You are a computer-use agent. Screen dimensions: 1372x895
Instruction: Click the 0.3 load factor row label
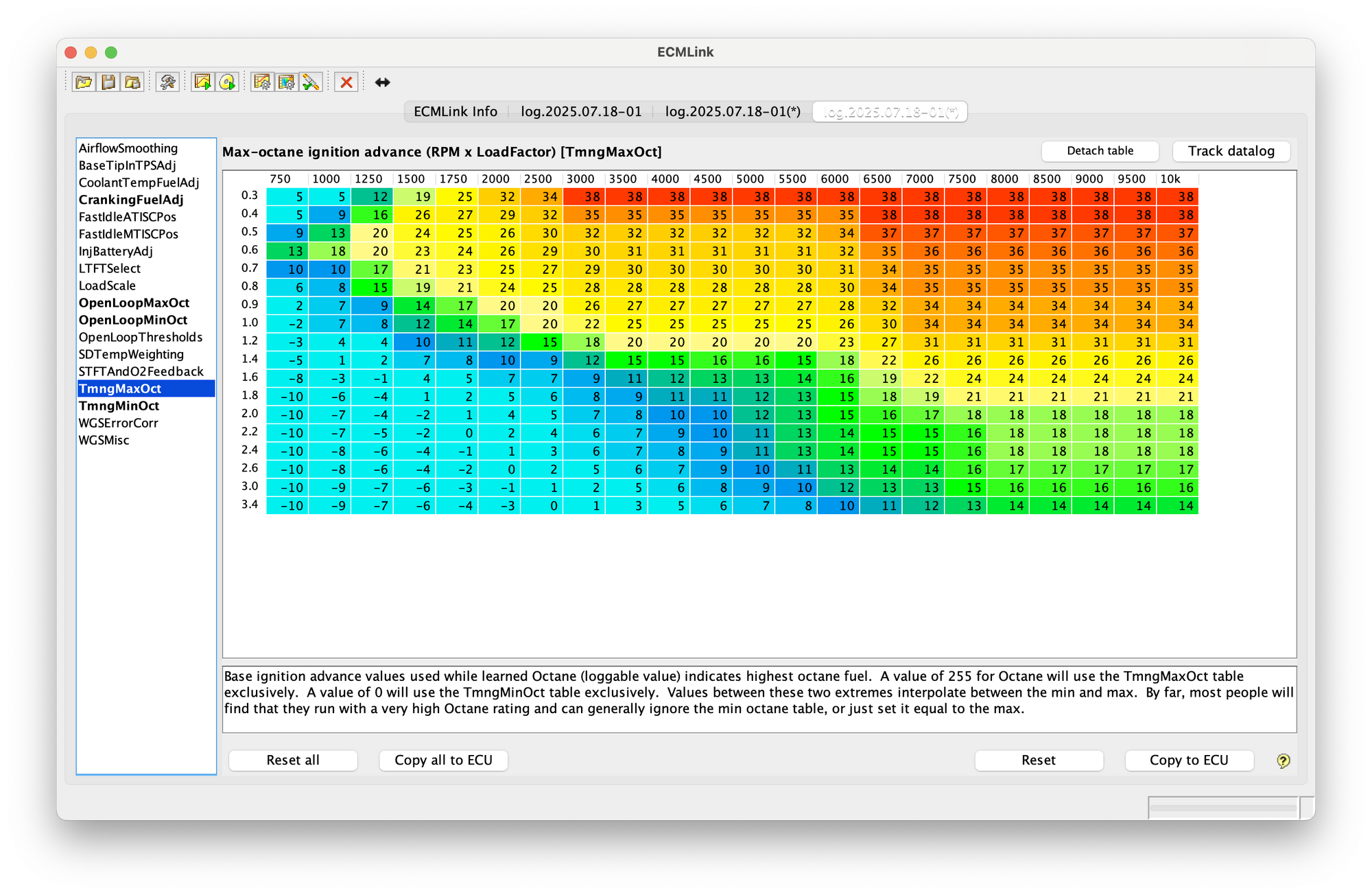[x=250, y=196]
